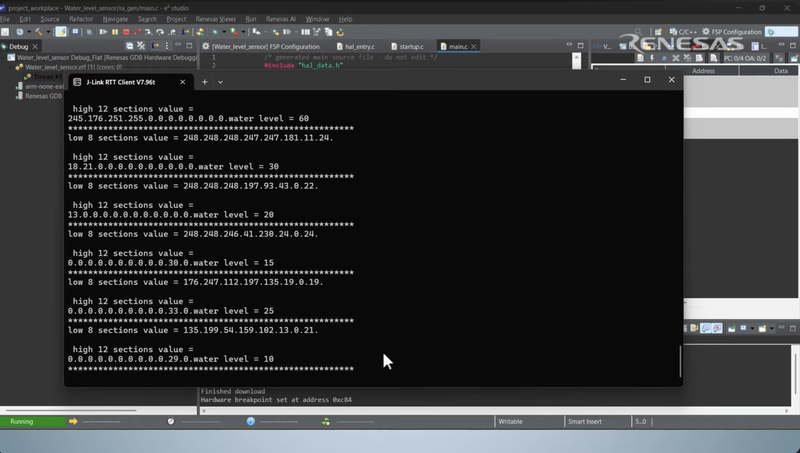Open the Renesas AI menu
This screenshot has width=800, height=453.
[281, 19]
